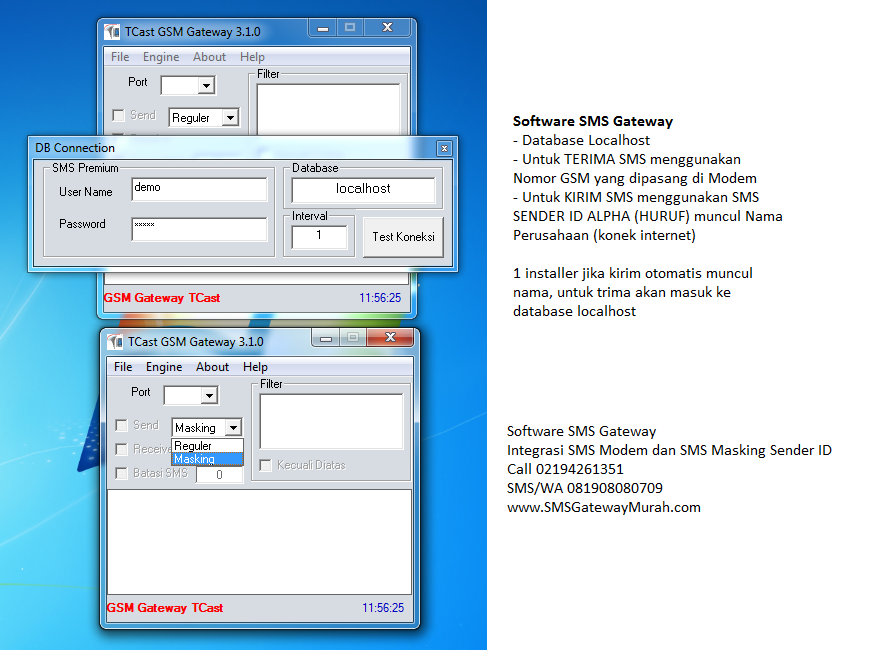Click the bold Software SMS Gateway heading
This screenshot has height=650, width=884.
593,121
